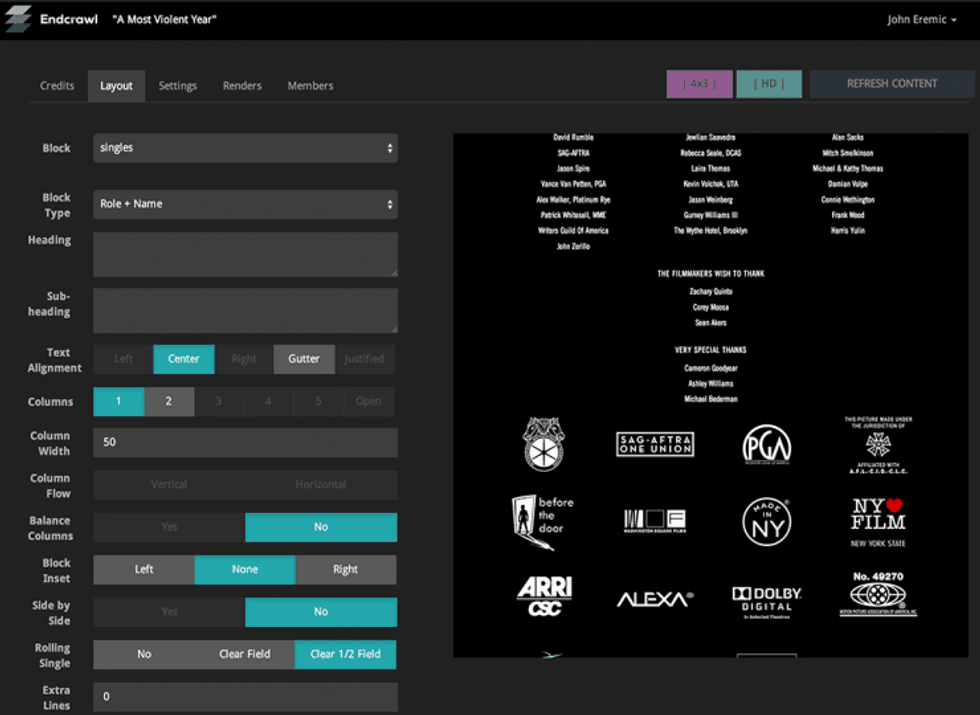This screenshot has width=980, height=715.
Task: Click the Washington Square Films logo
Action: 654,521
